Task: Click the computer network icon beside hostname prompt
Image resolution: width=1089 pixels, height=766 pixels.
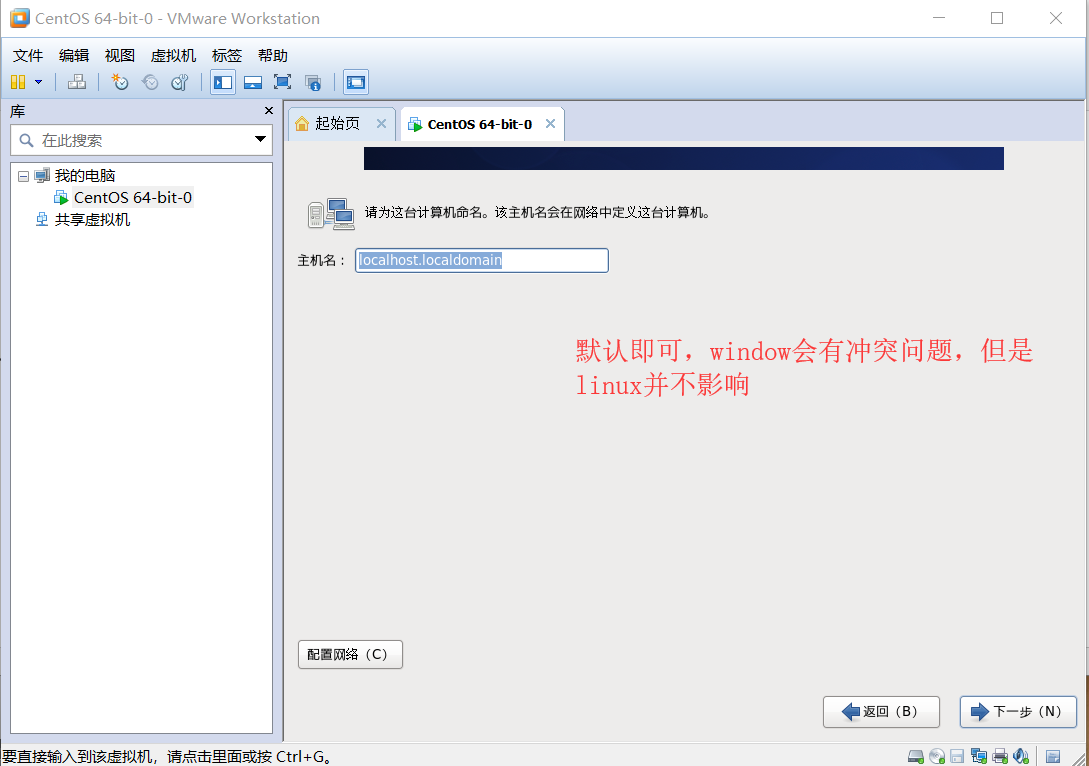Action: [x=331, y=214]
